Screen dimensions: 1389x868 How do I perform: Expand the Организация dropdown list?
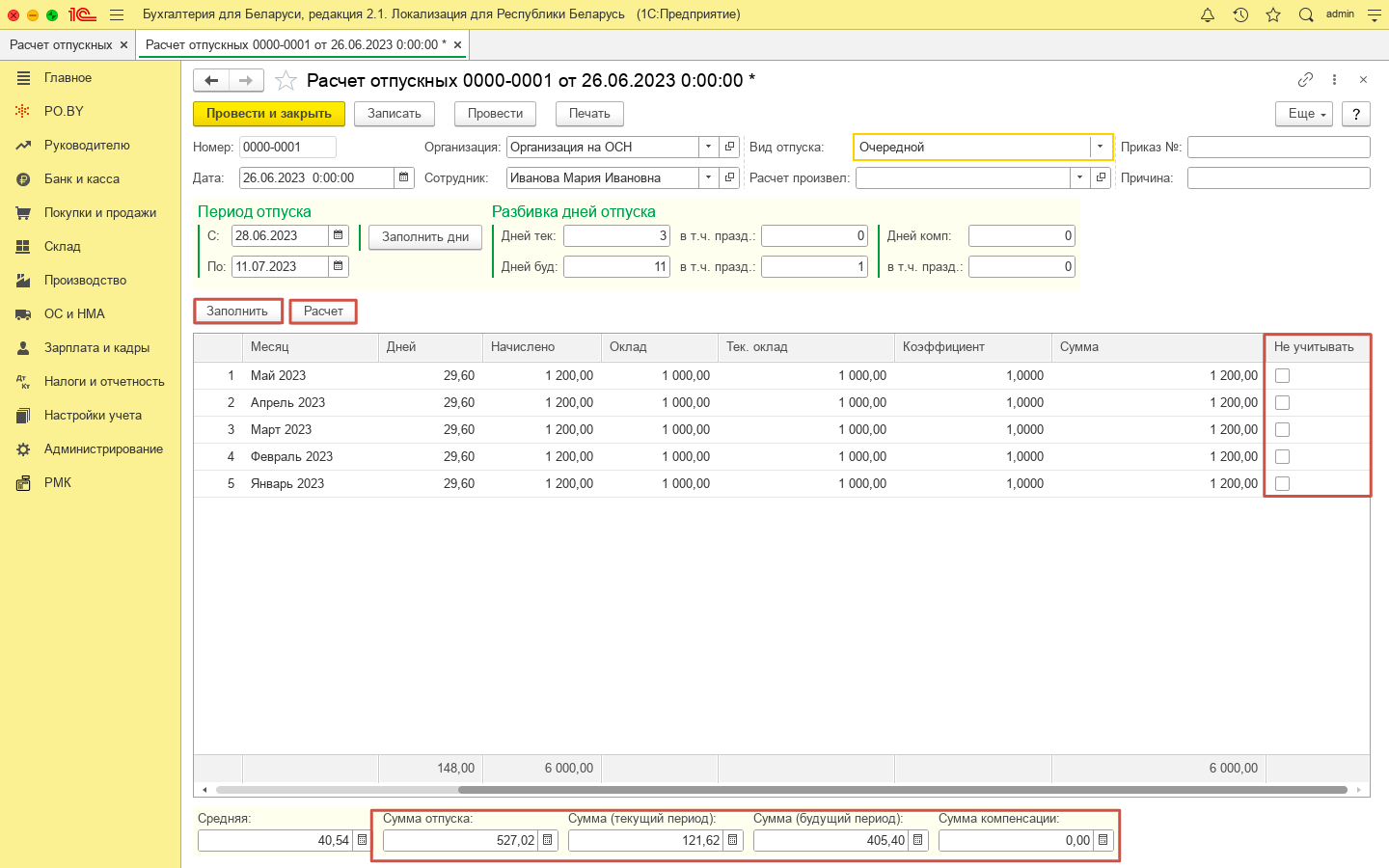pos(709,147)
